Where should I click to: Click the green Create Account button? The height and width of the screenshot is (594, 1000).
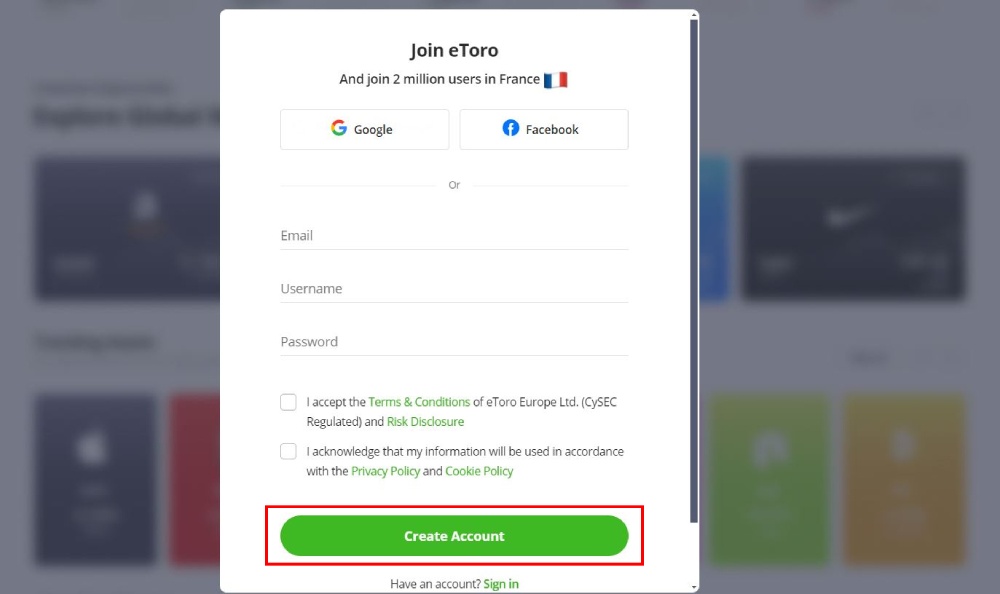point(454,536)
